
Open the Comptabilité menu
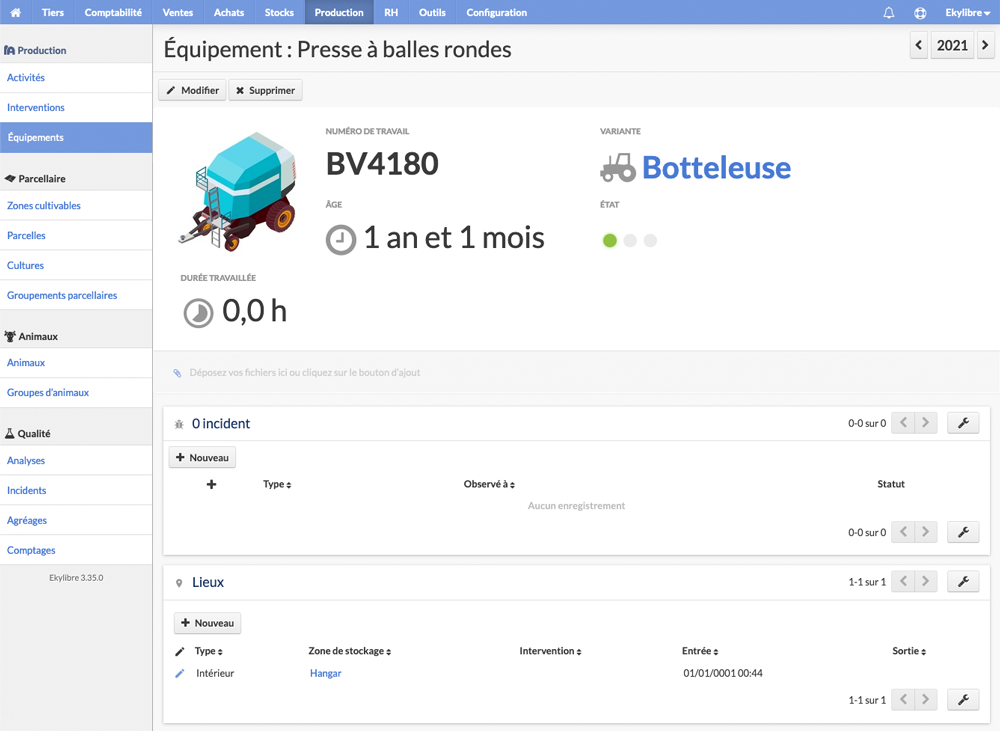(x=113, y=12)
